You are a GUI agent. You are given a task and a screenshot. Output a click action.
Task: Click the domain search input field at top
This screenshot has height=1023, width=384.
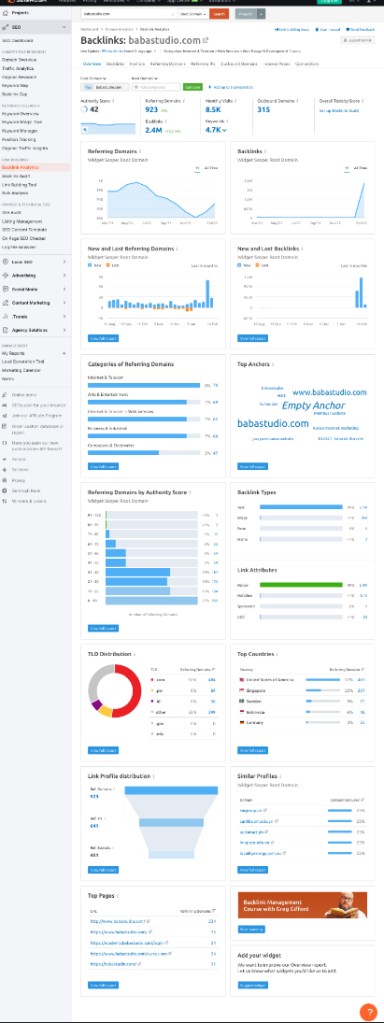tap(128, 13)
